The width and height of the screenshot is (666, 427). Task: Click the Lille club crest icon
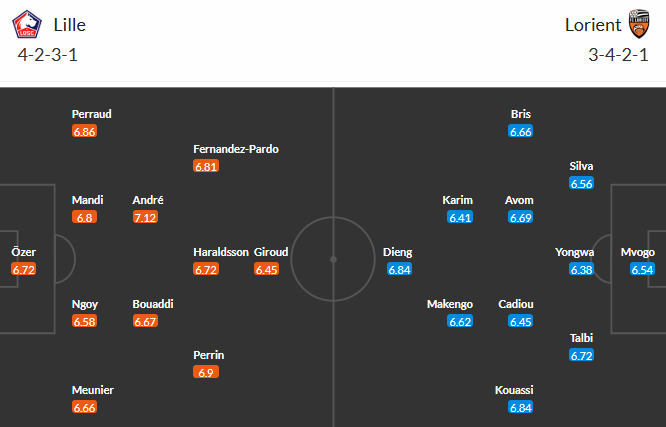click(29, 24)
